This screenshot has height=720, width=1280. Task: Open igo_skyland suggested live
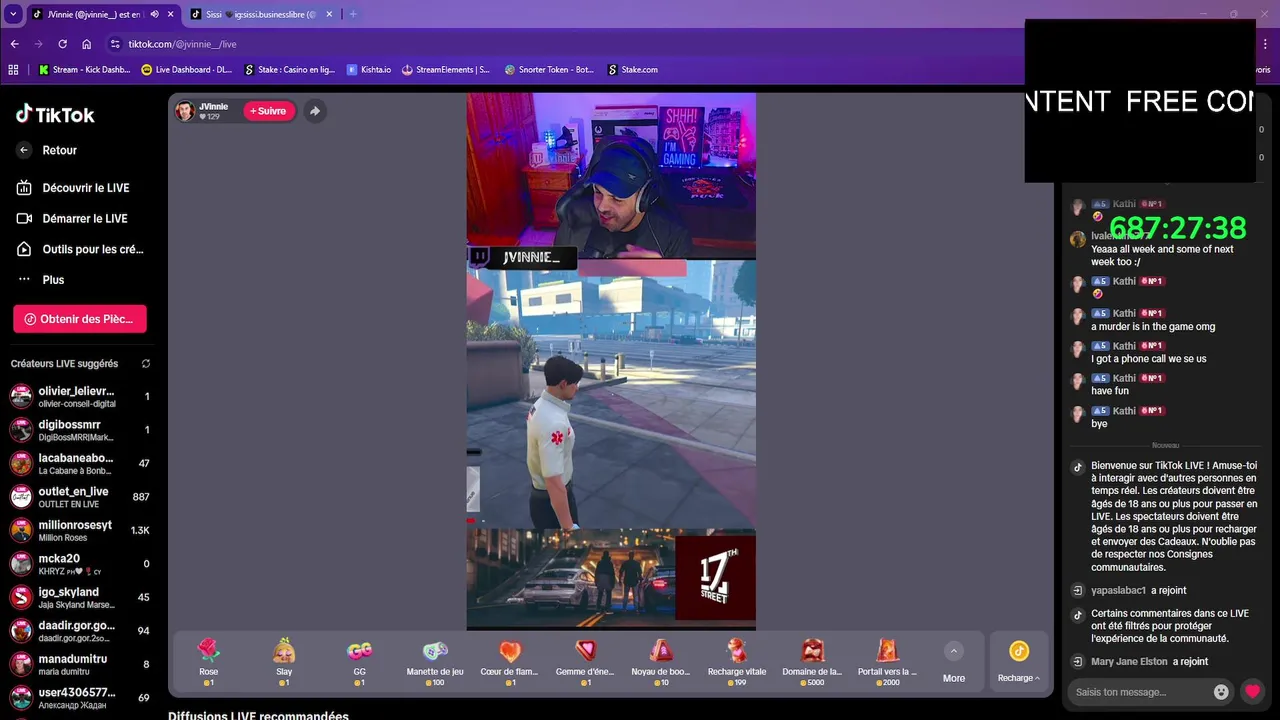tap(80, 597)
